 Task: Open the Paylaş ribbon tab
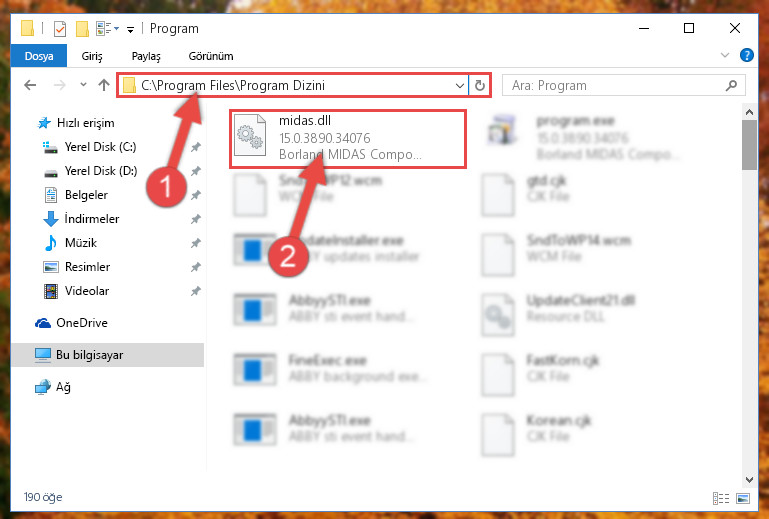(146, 56)
